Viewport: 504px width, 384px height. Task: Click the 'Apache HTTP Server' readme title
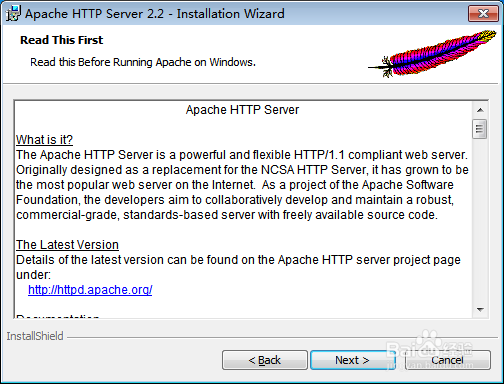[242, 110]
